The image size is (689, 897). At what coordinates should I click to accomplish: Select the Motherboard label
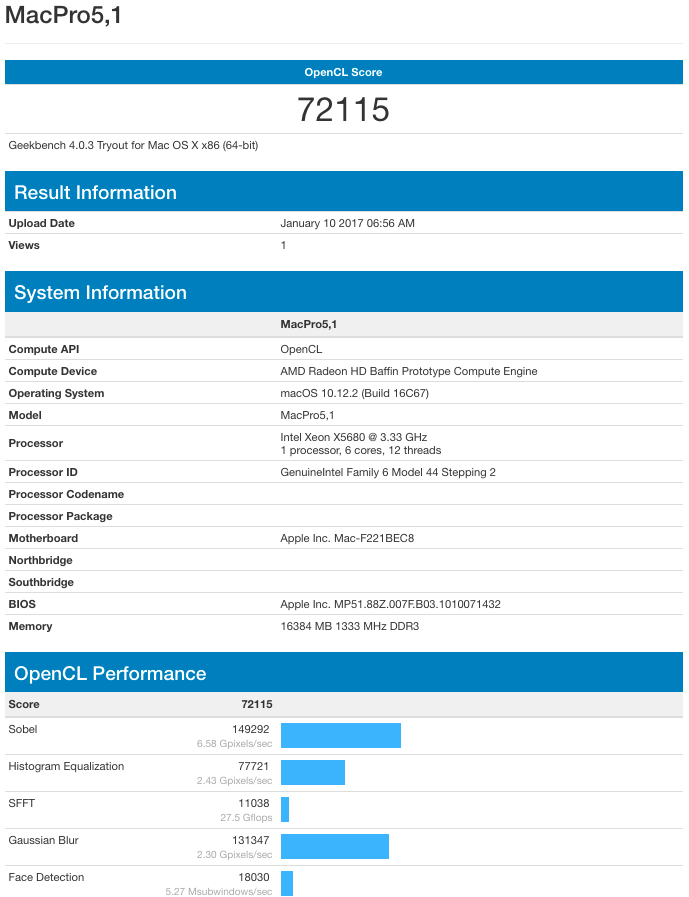43,538
